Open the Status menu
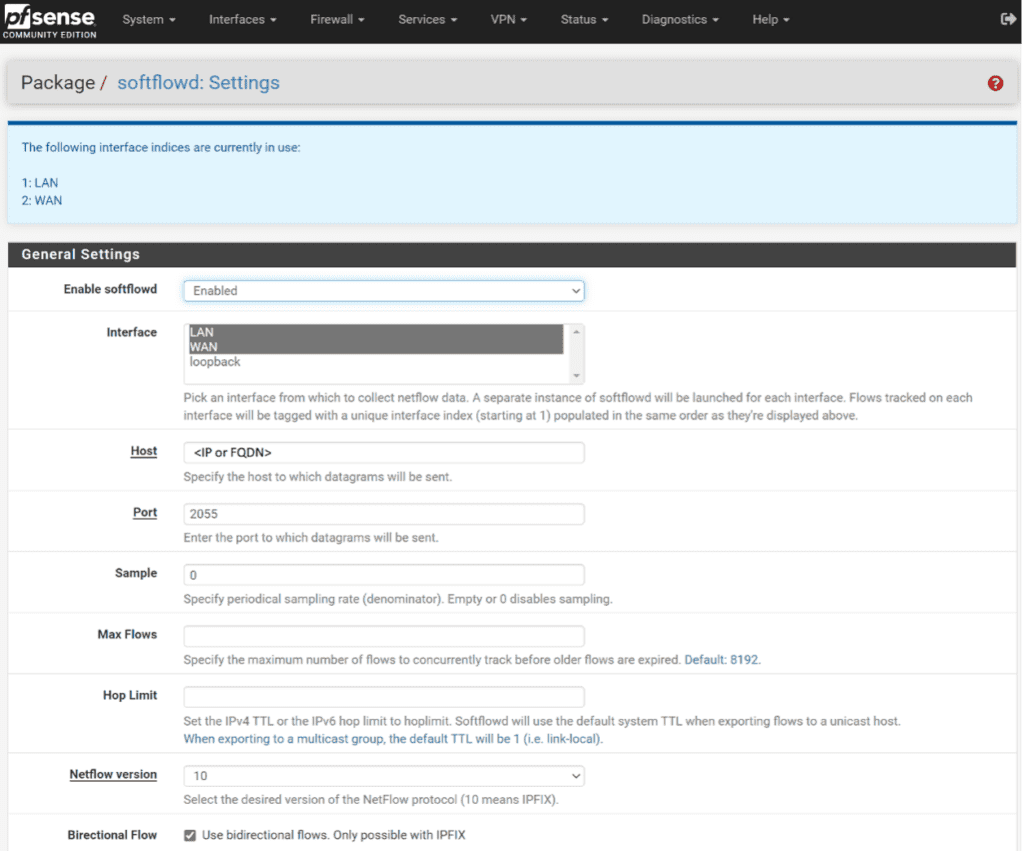The height and width of the screenshot is (851, 1024). point(584,20)
